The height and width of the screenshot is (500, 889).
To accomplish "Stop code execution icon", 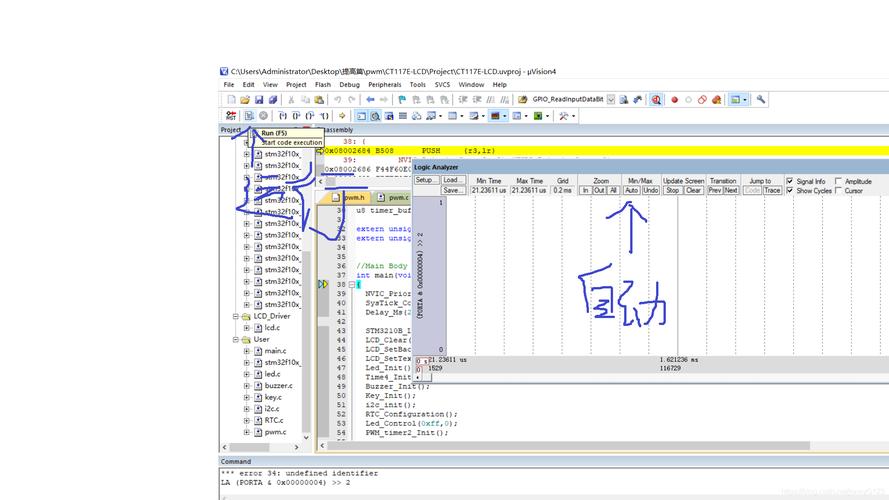I will [264, 116].
